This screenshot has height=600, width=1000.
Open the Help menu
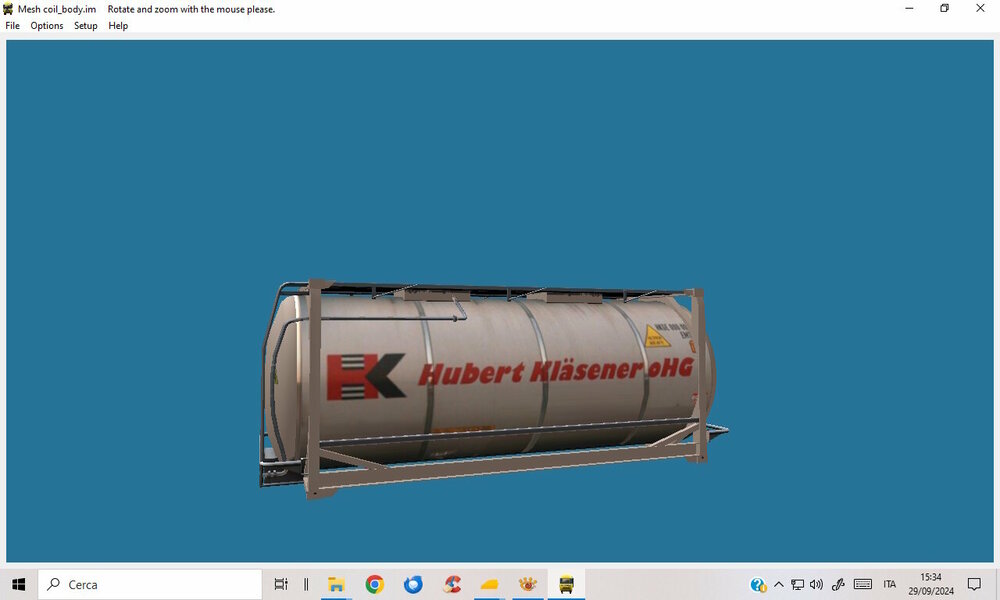tap(118, 26)
